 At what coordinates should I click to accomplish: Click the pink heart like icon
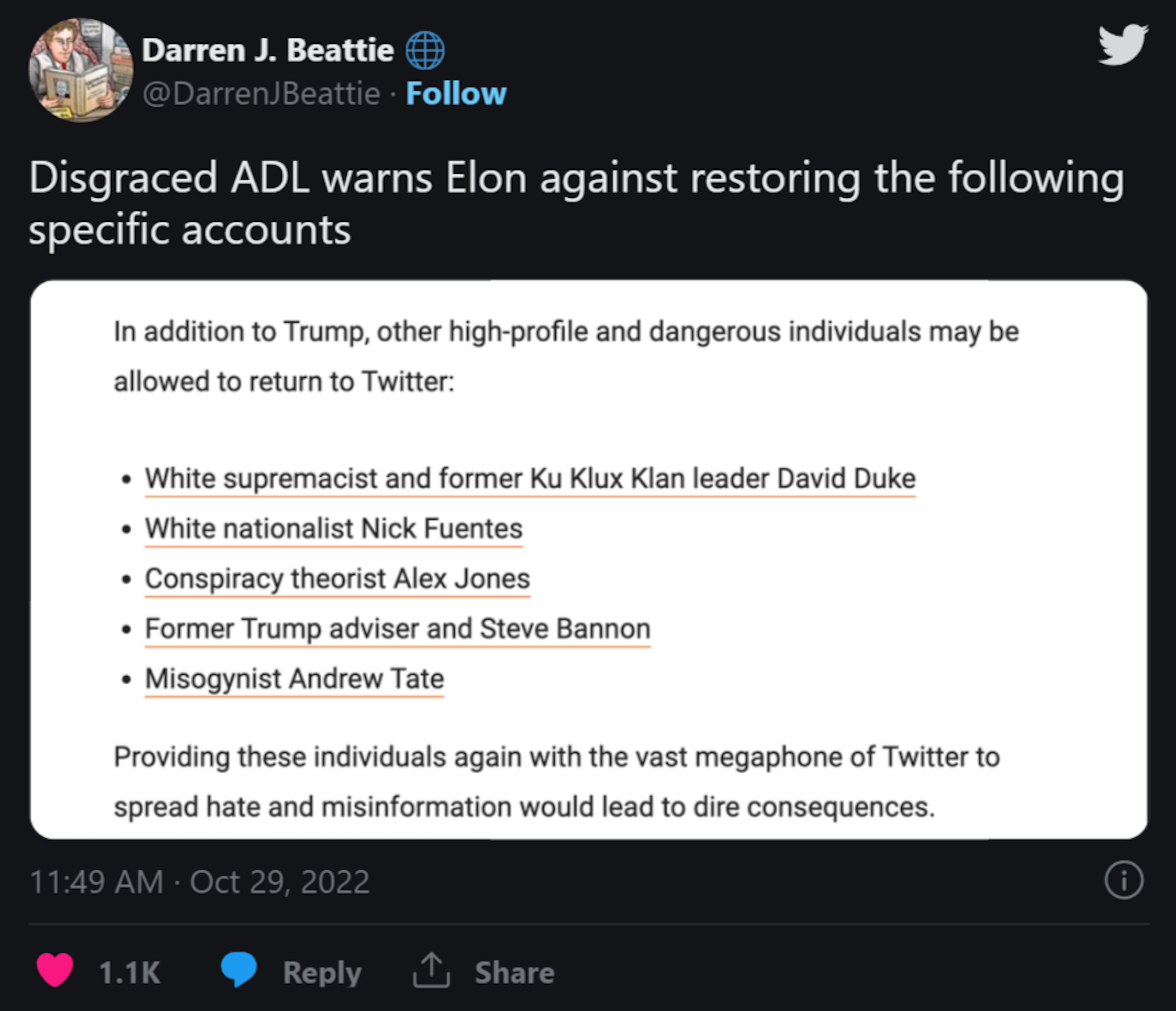55,969
